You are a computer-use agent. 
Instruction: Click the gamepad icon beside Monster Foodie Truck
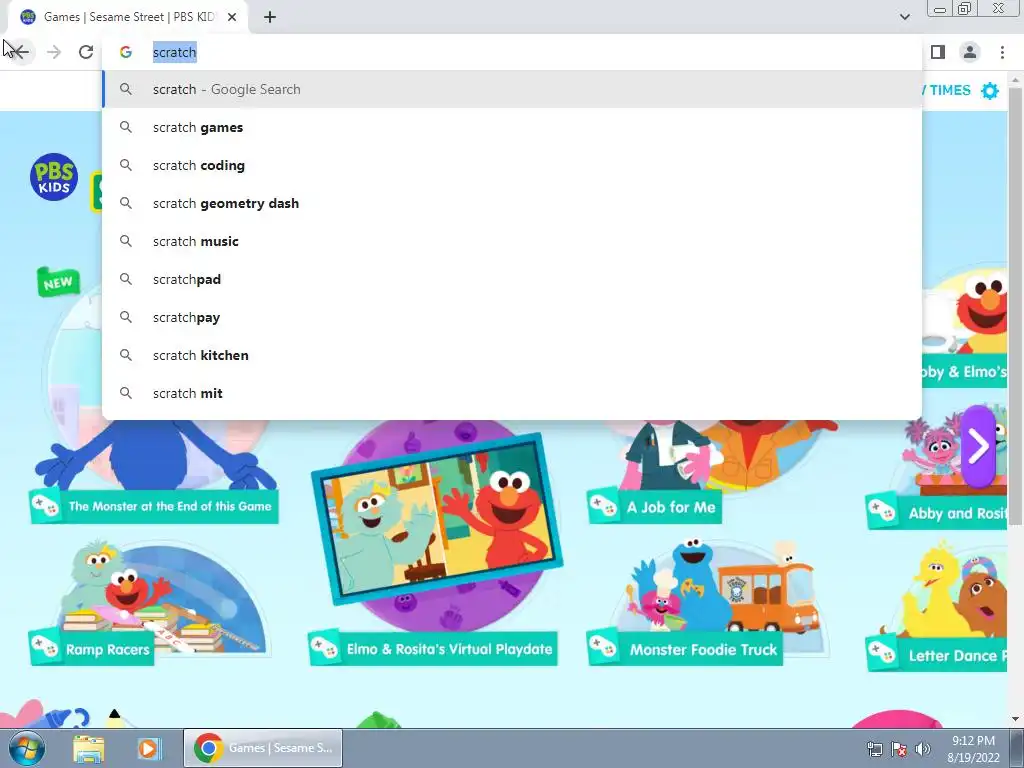point(603,648)
